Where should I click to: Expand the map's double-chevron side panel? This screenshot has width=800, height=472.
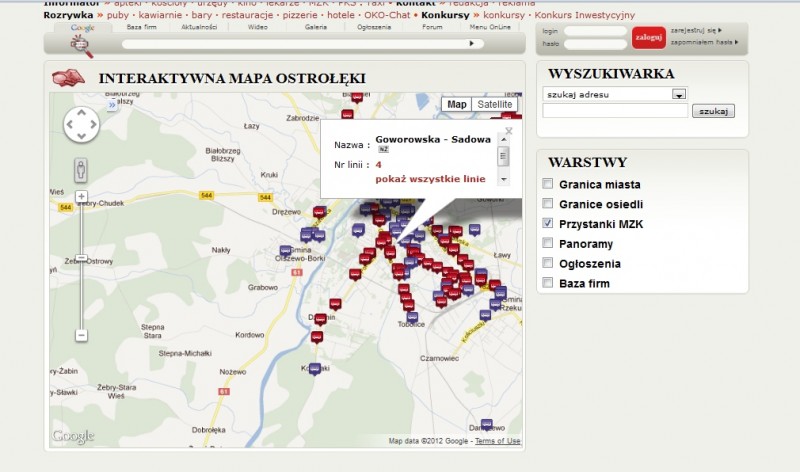coord(112,105)
